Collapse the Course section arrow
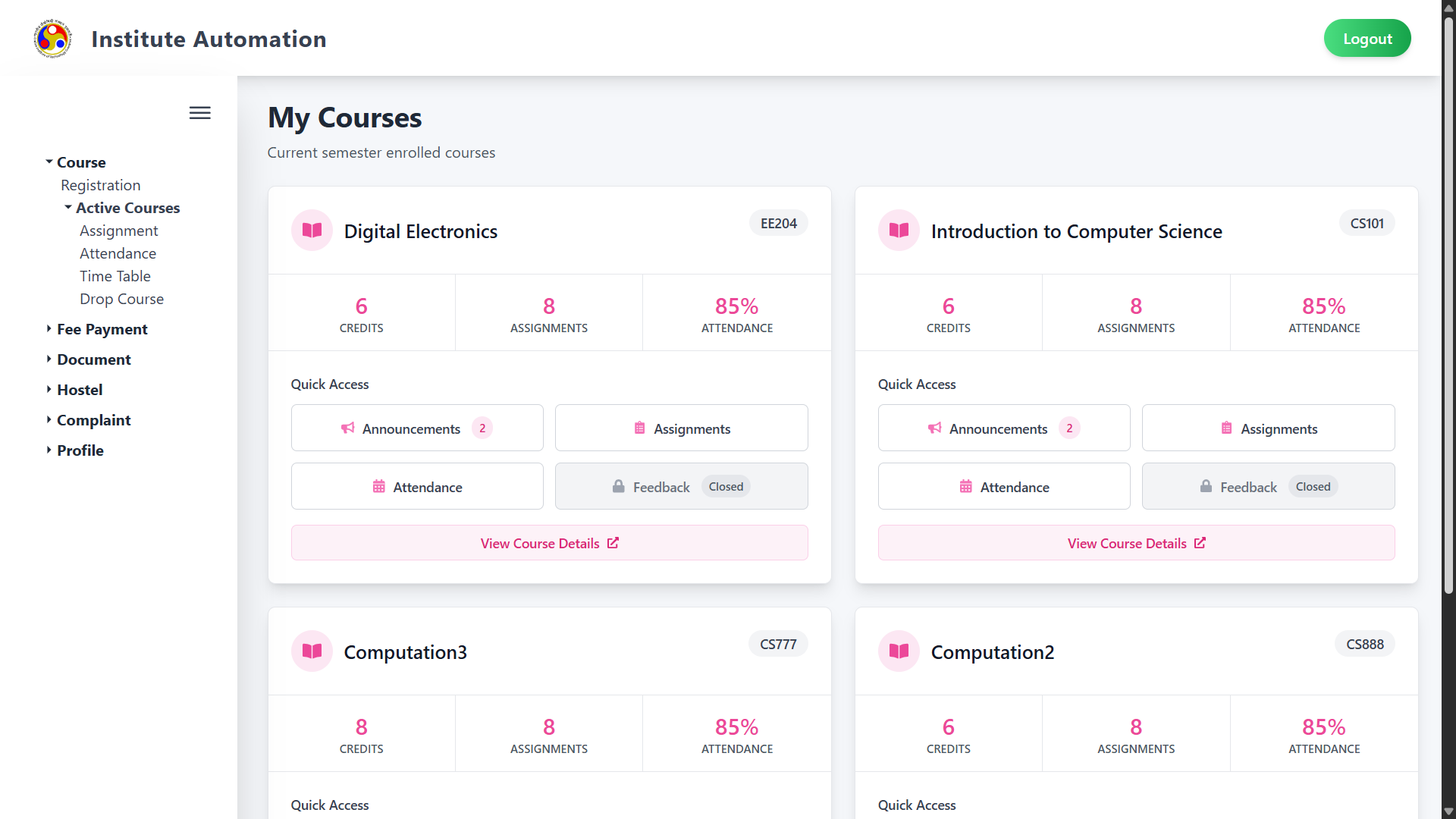This screenshot has width=1456, height=819. 49,162
